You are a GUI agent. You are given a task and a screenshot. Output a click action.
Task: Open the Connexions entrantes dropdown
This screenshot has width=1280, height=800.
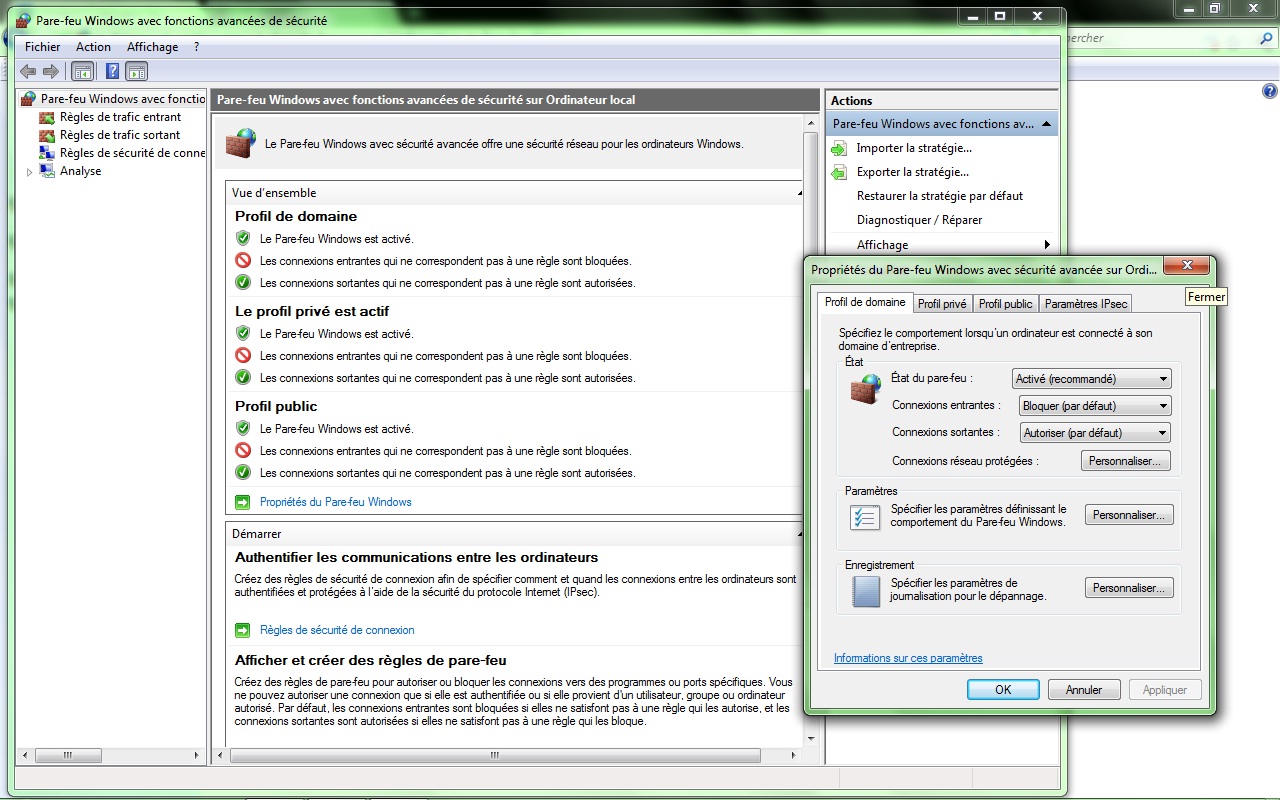(x=1095, y=406)
